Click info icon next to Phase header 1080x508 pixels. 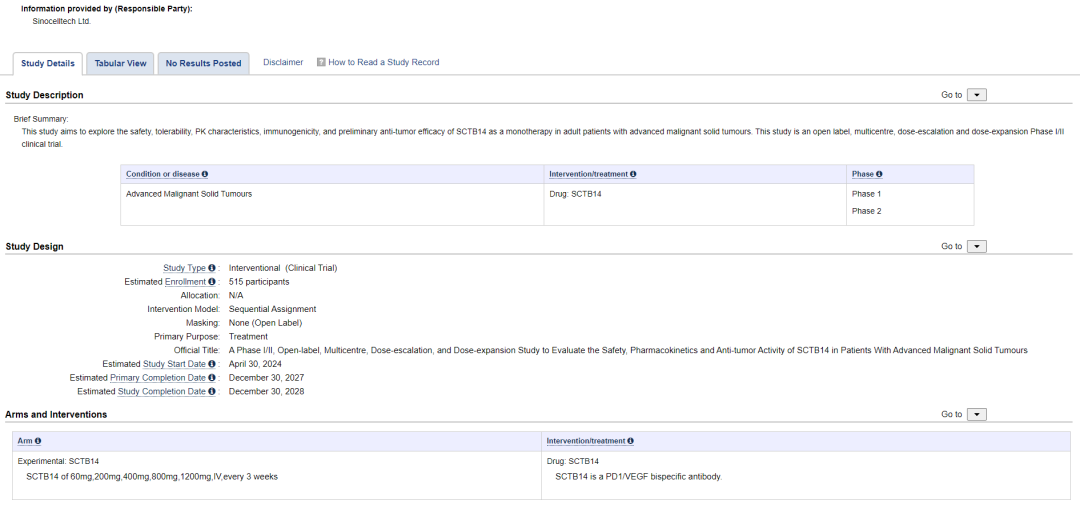(879, 174)
